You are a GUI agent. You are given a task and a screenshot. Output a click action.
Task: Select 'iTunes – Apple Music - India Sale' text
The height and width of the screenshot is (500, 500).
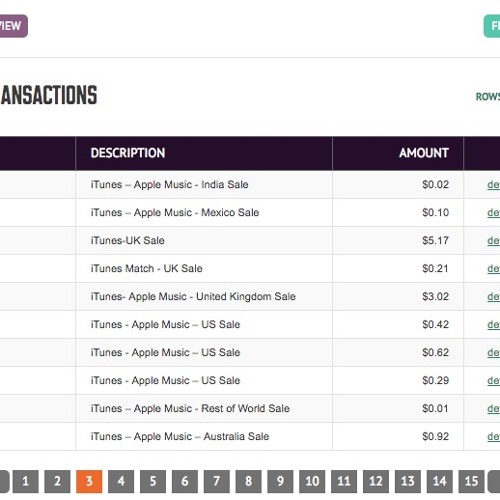point(169,185)
